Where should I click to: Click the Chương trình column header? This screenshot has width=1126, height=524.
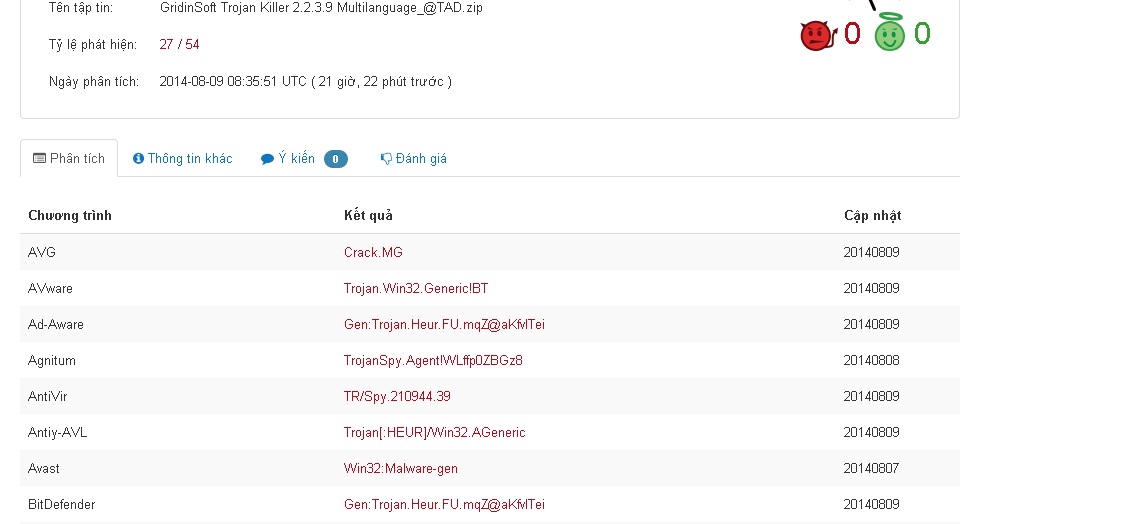(x=70, y=215)
